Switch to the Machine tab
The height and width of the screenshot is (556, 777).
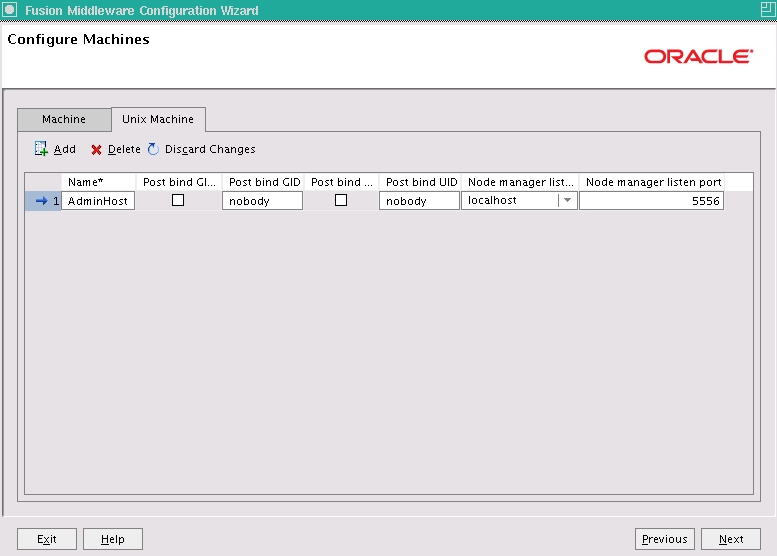64,119
